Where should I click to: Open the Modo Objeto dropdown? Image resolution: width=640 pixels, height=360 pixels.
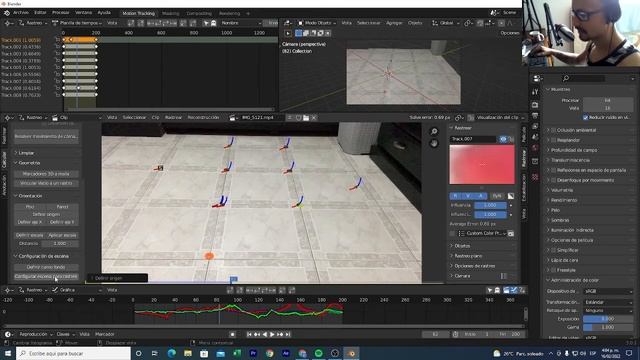(x=317, y=23)
